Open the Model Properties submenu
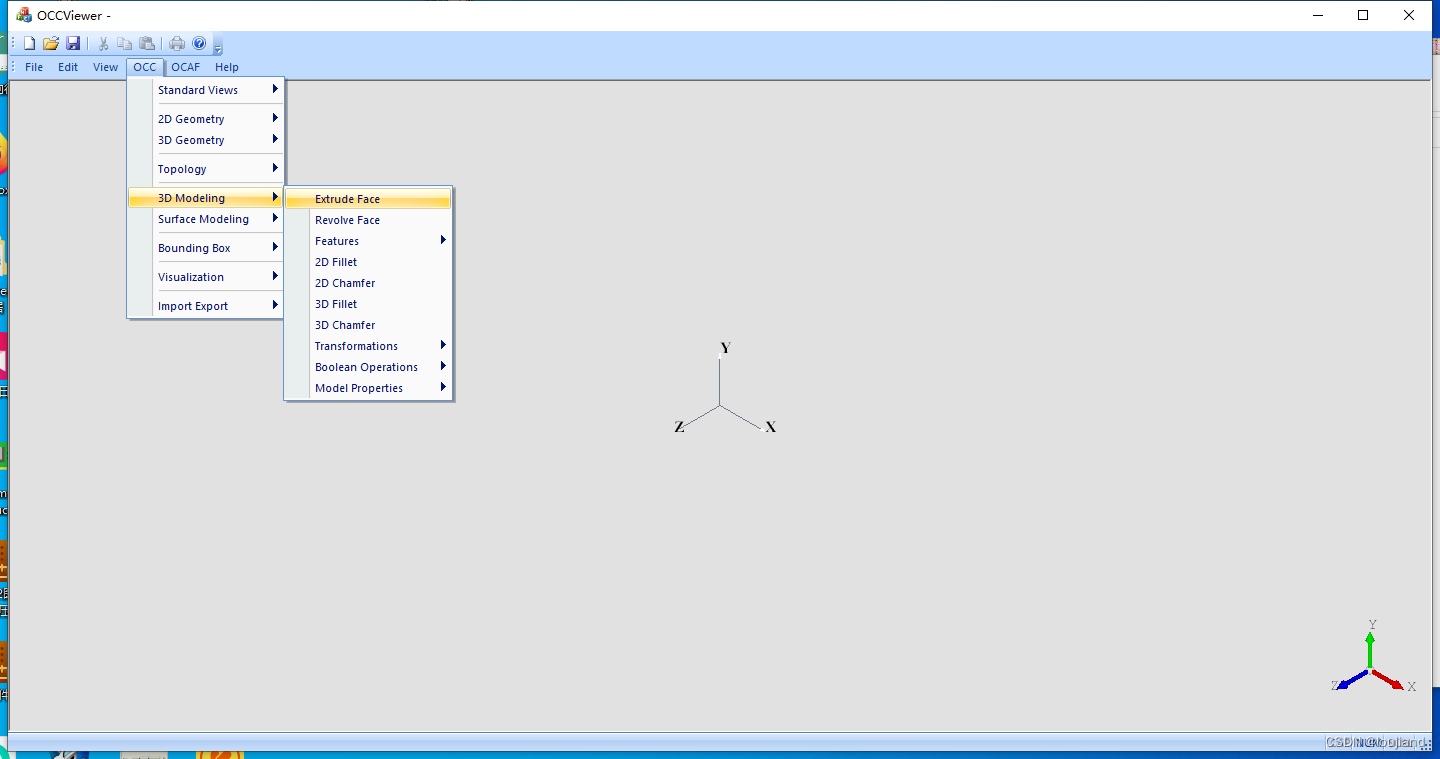1440x759 pixels. click(x=360, y=387)
